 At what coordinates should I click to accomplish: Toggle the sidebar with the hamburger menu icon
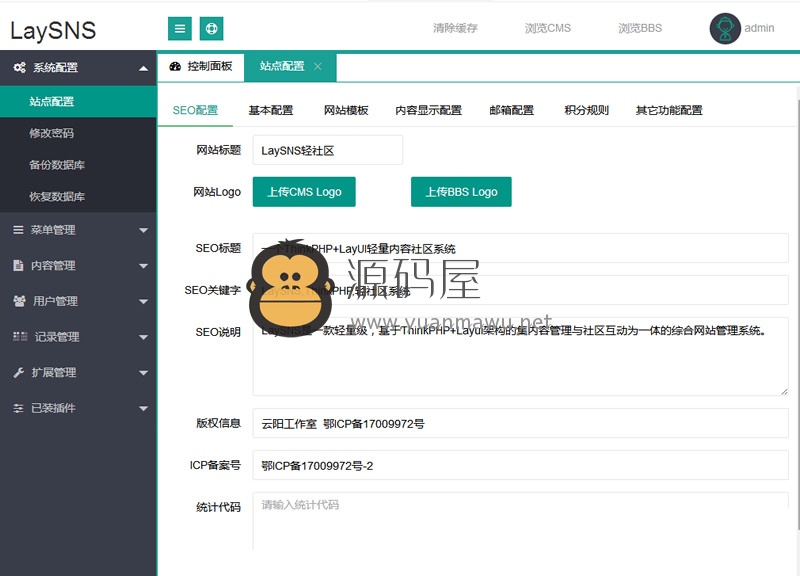tap(180, 29)
